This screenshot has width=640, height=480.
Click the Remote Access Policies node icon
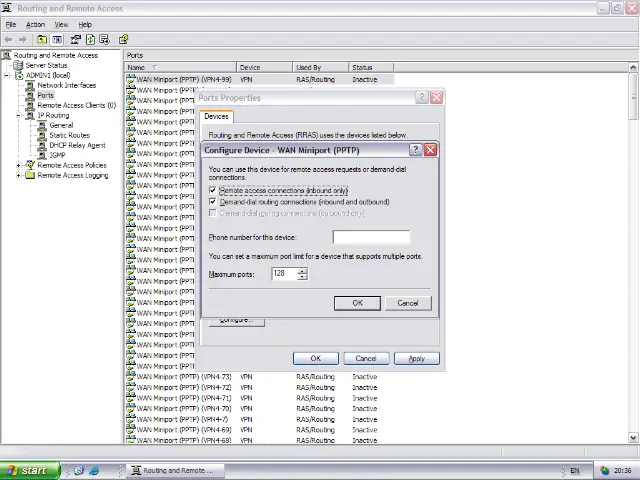pos(30,165)
